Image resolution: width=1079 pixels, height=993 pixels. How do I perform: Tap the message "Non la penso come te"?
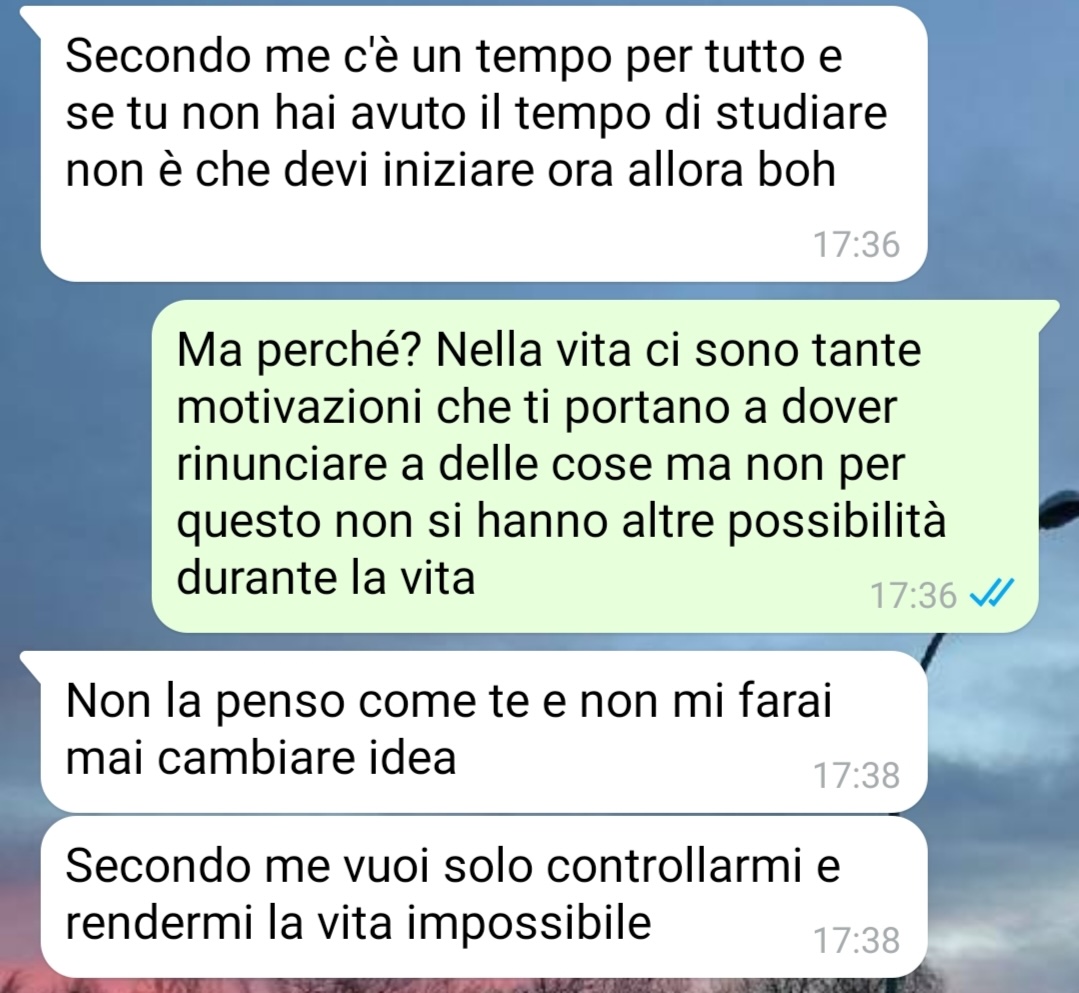(x=484, y=731)
